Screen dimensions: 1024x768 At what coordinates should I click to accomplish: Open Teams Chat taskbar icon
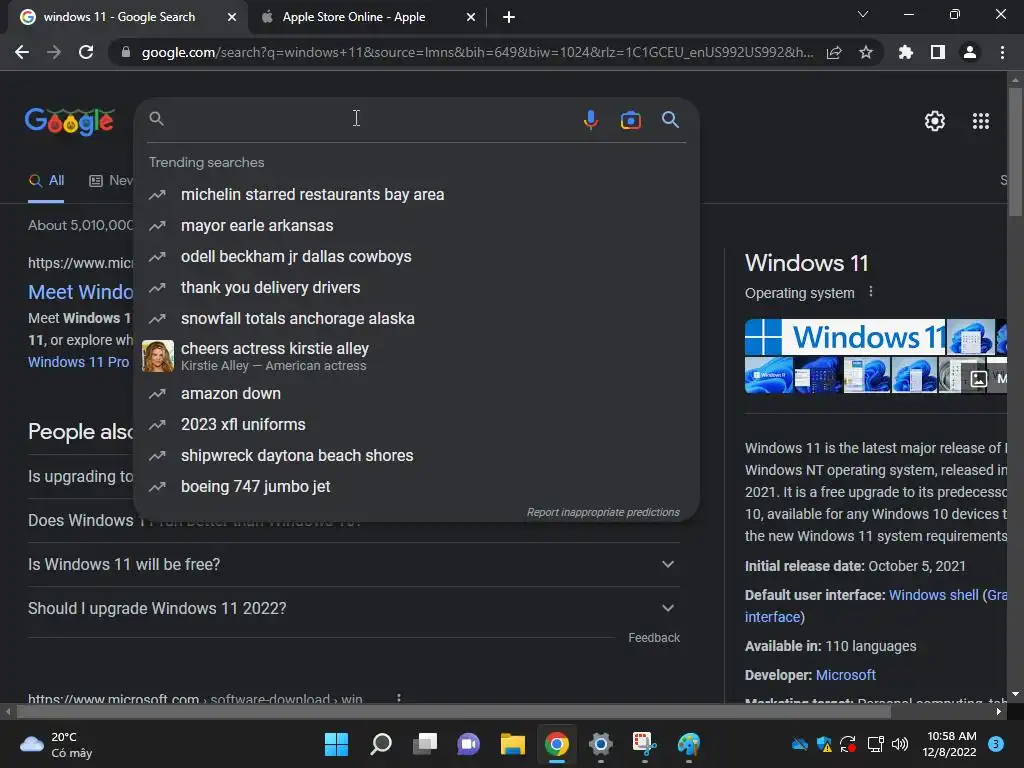(468, 744)
